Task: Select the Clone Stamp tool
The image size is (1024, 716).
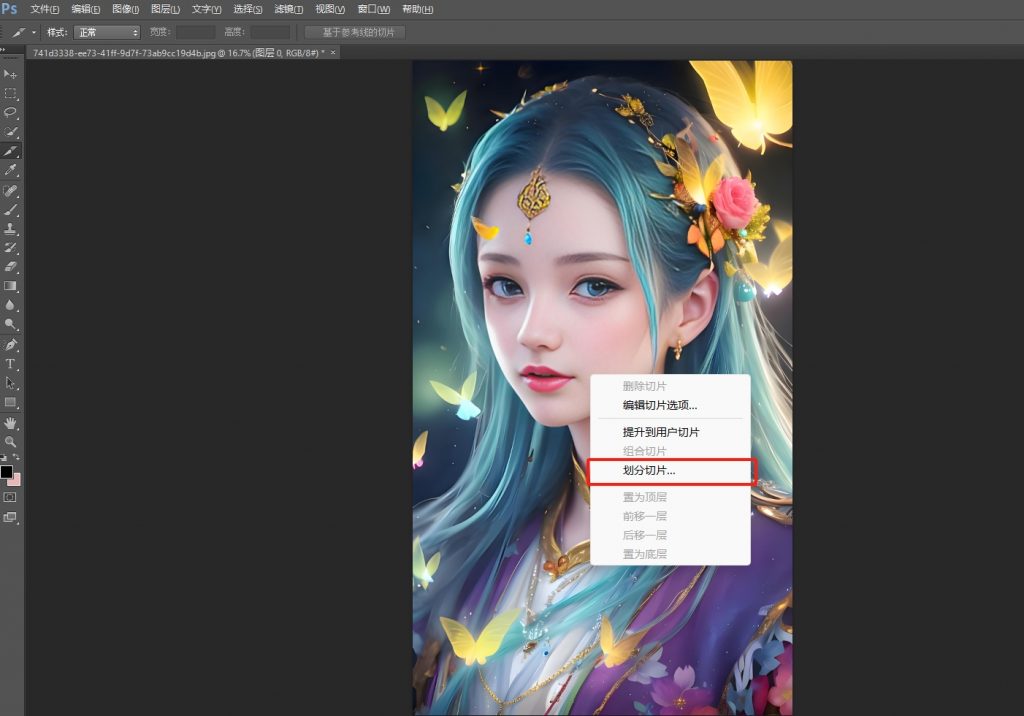Action: [10, 229]
